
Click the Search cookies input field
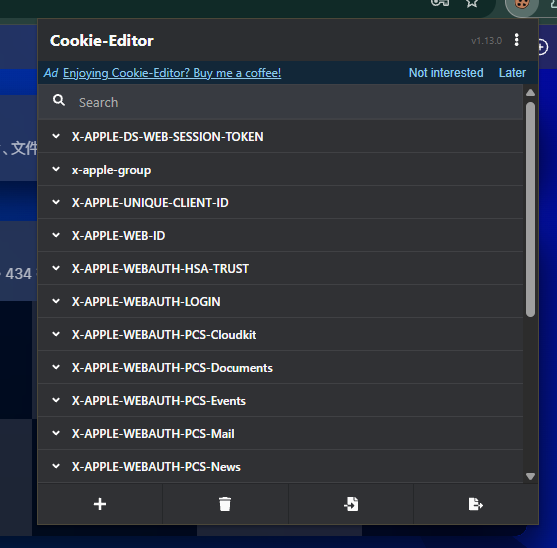click(x=280, y=102)
